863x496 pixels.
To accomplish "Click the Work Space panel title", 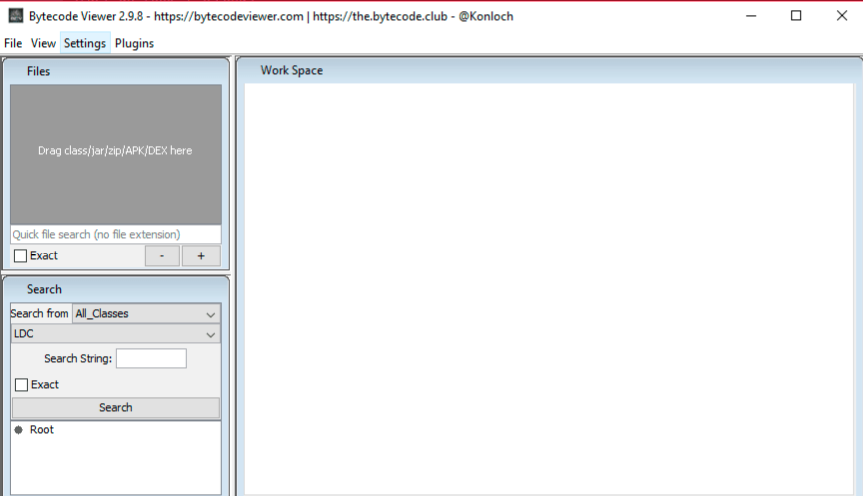I will [292, 70].
